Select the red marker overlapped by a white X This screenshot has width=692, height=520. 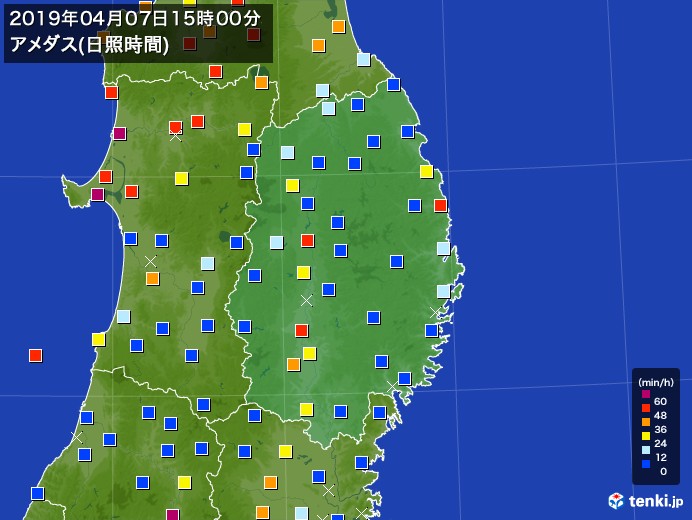click(175, 127)
